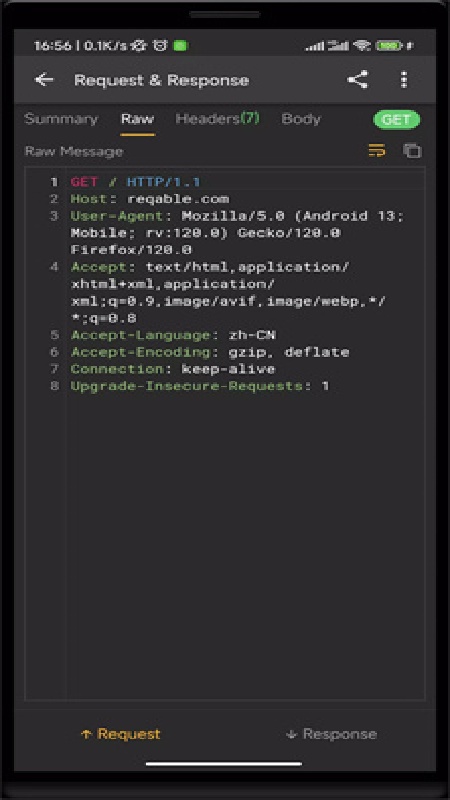
Task: Click the Host: reqable.com line
Action: 150,199
